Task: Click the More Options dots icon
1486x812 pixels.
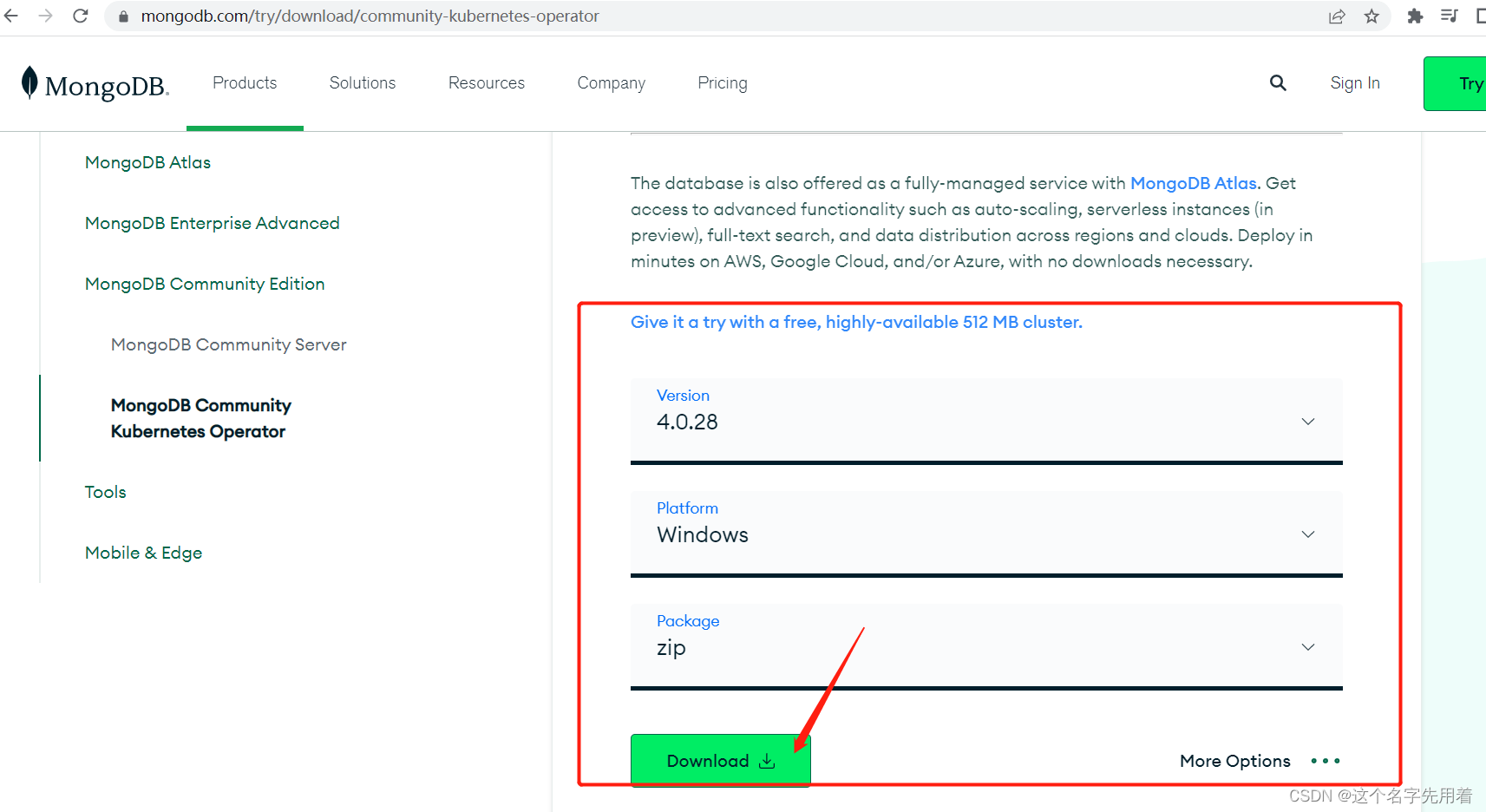Action: coord(1326,761)
